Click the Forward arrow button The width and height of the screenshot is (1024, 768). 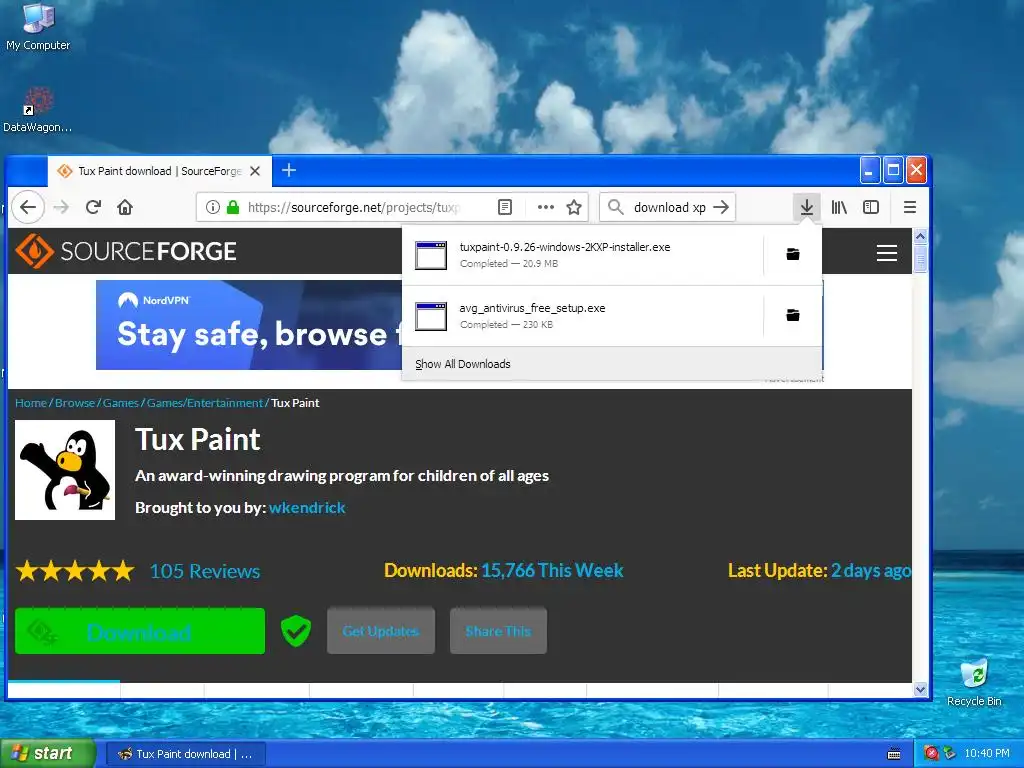pos(61,207)
